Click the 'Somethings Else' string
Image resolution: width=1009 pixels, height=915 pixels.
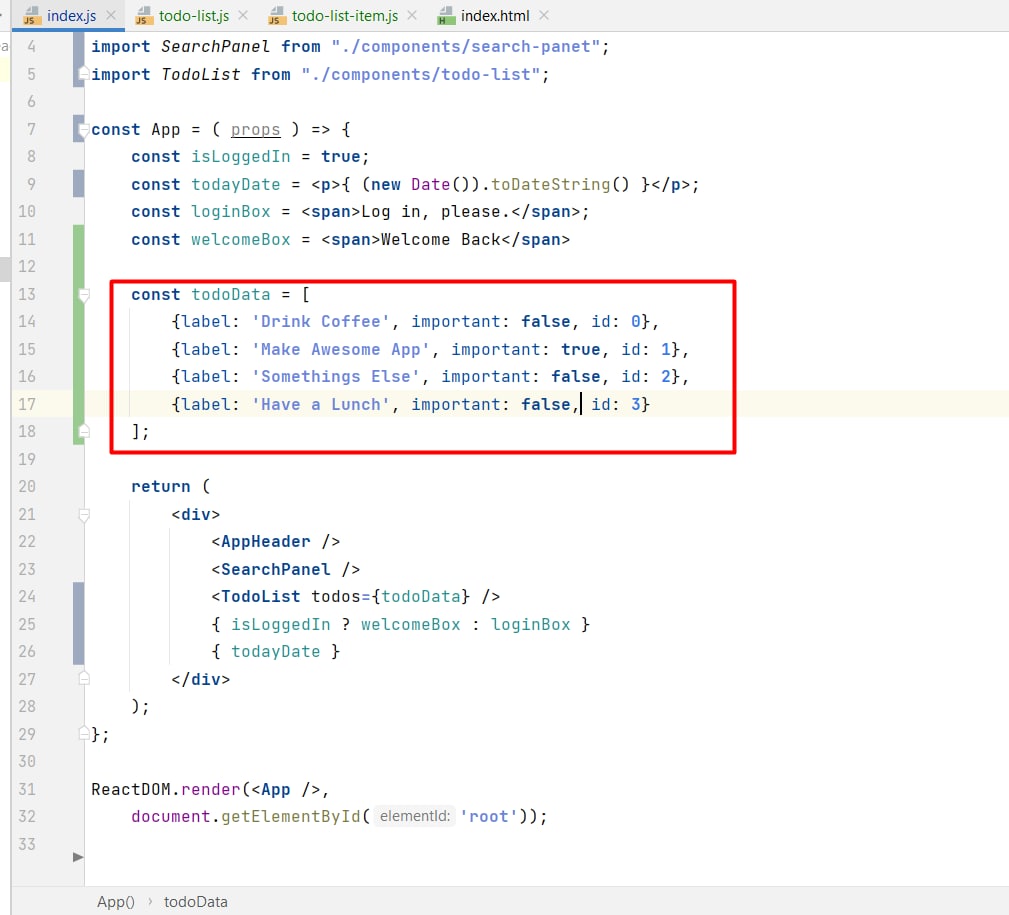tap(336, 376)
